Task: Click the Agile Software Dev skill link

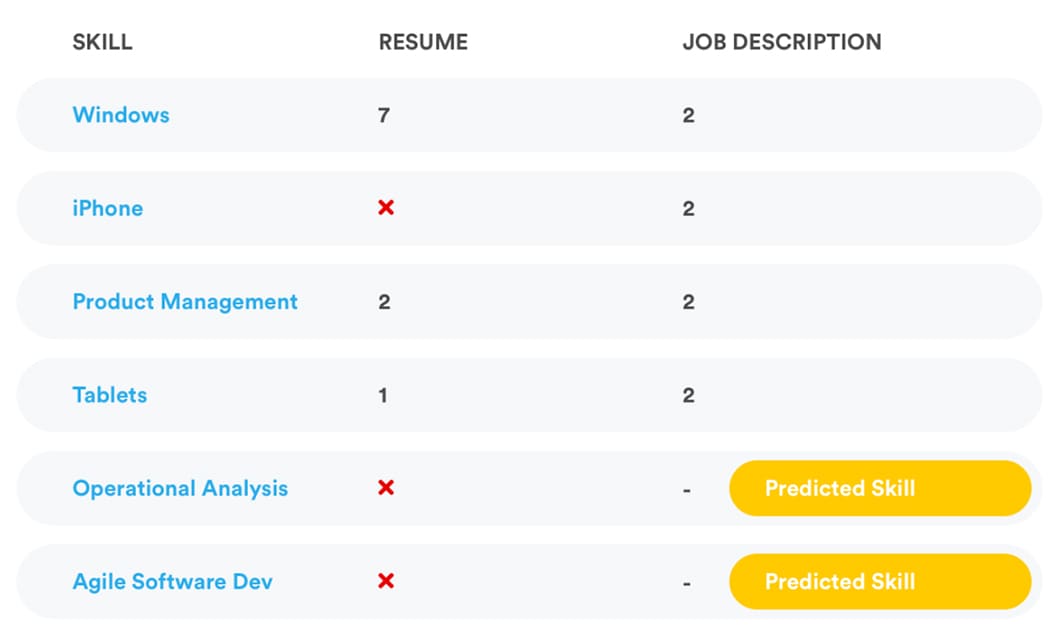Action: click(x=172, y=581)
